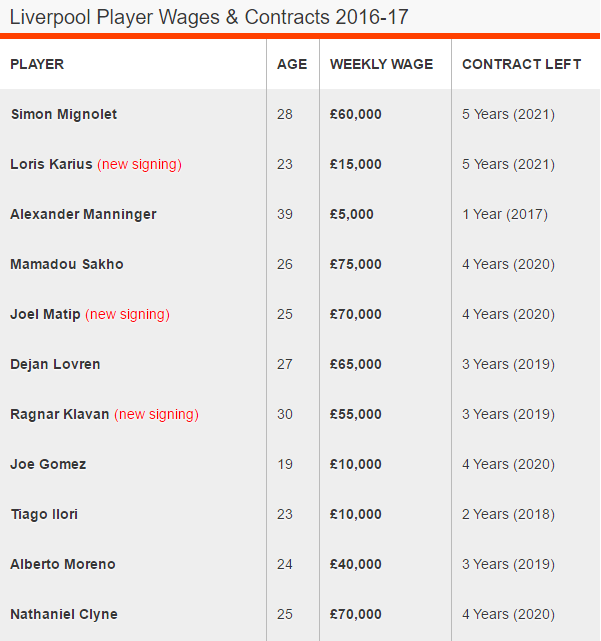This screenshot has height=641, width=601.
Task: Click the Liverpool Player Wages & Contracts title
Action: pos(209,17)
